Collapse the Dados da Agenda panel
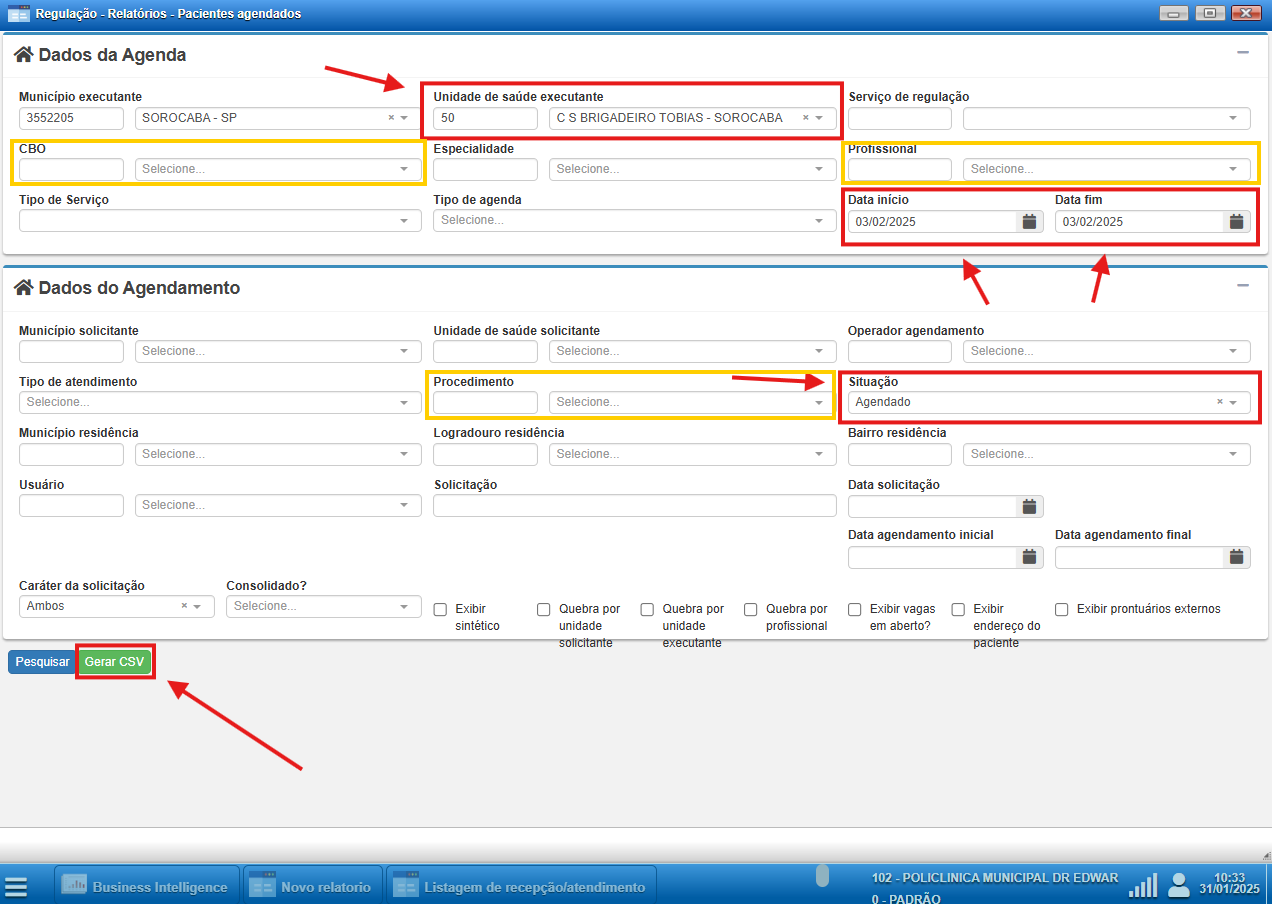Screen dimensions: 1272x904 [x=1243, y=53]
